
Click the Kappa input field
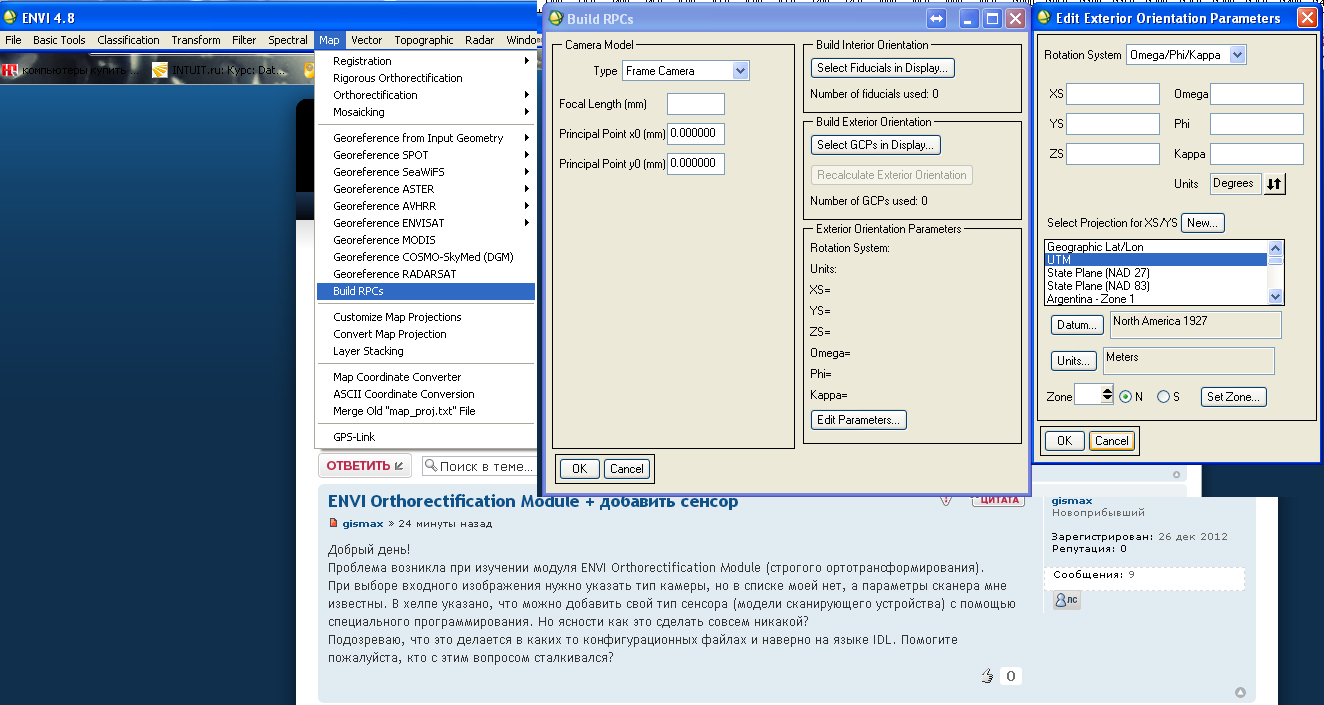coord(1257,154)
